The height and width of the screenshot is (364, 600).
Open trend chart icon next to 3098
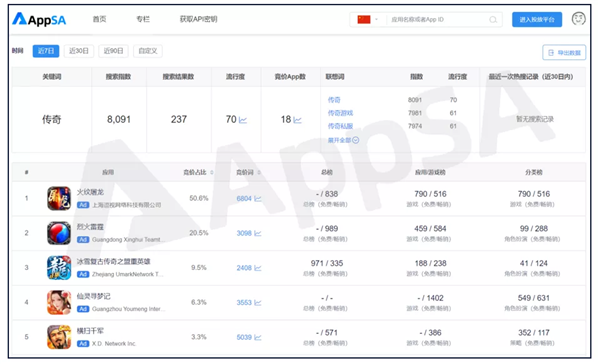click(258, 233)
